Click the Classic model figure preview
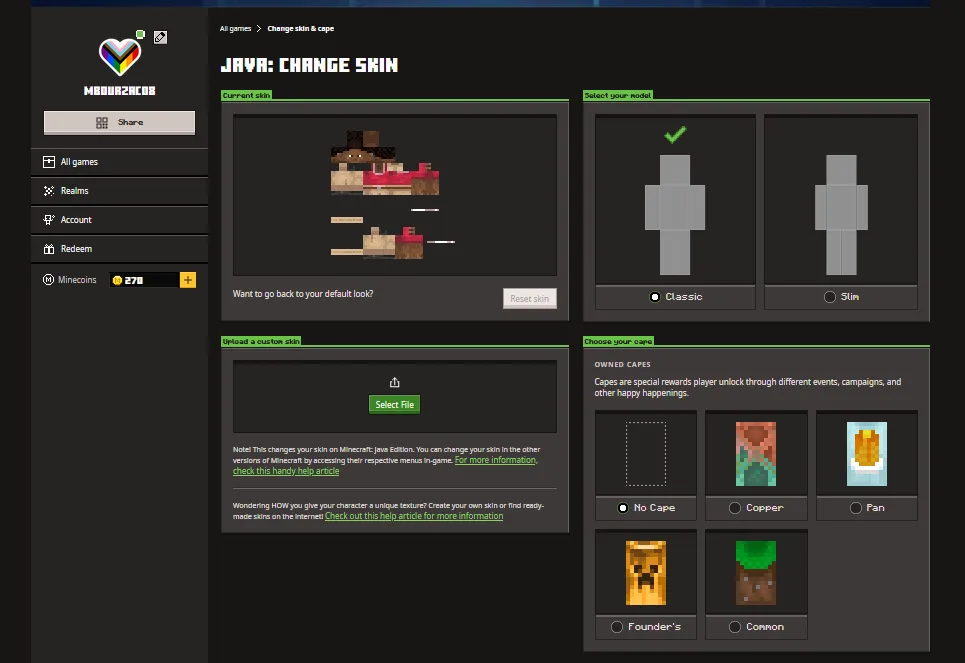Viewport: 965px width, 663px height. [675, 214]
